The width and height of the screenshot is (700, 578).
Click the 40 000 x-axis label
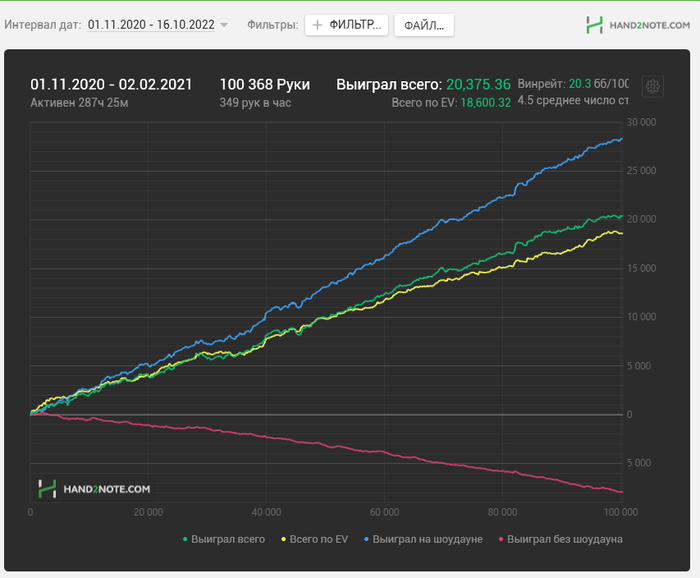point(267,512)
